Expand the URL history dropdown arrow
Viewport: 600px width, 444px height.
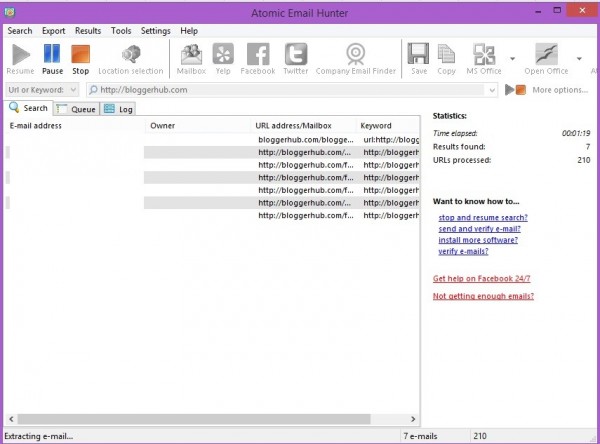492,90
